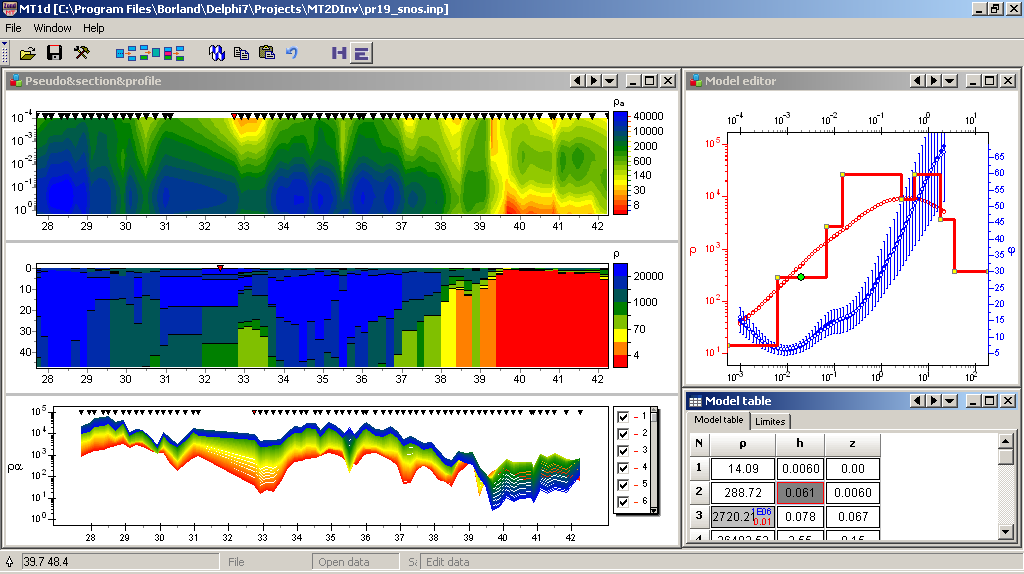
Task: Click the blue undo arrow icon
Action: coord(292,53)
